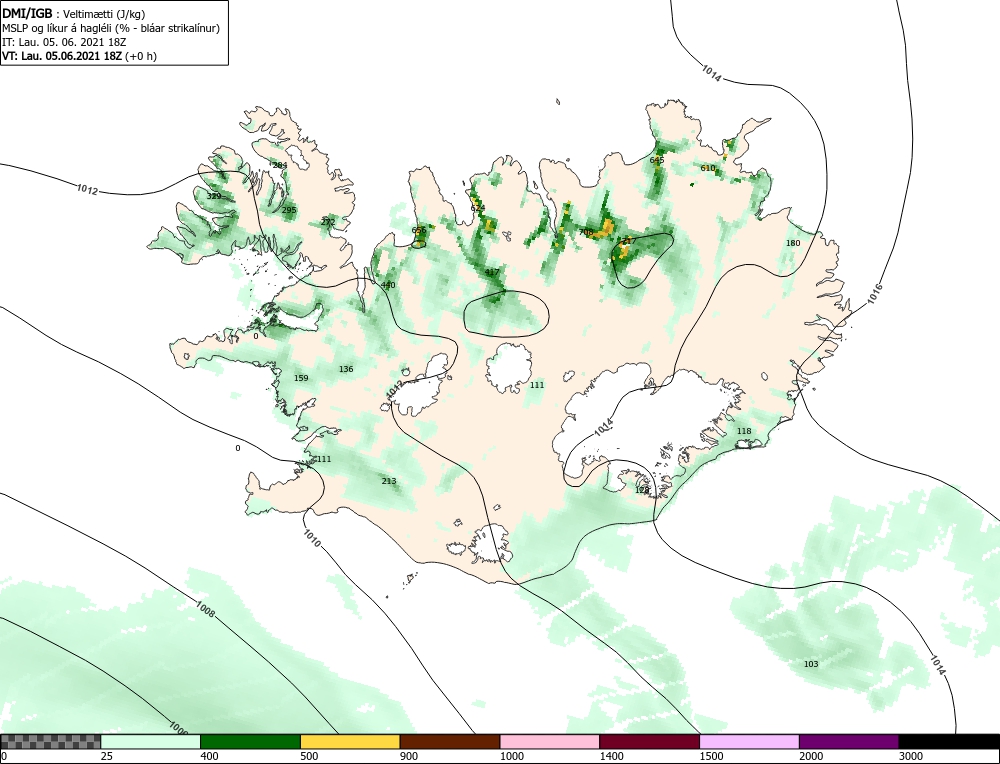Click the map value '128'
Image resolution: width=1000 pixels, height=764 pixels.
(642, 490)
